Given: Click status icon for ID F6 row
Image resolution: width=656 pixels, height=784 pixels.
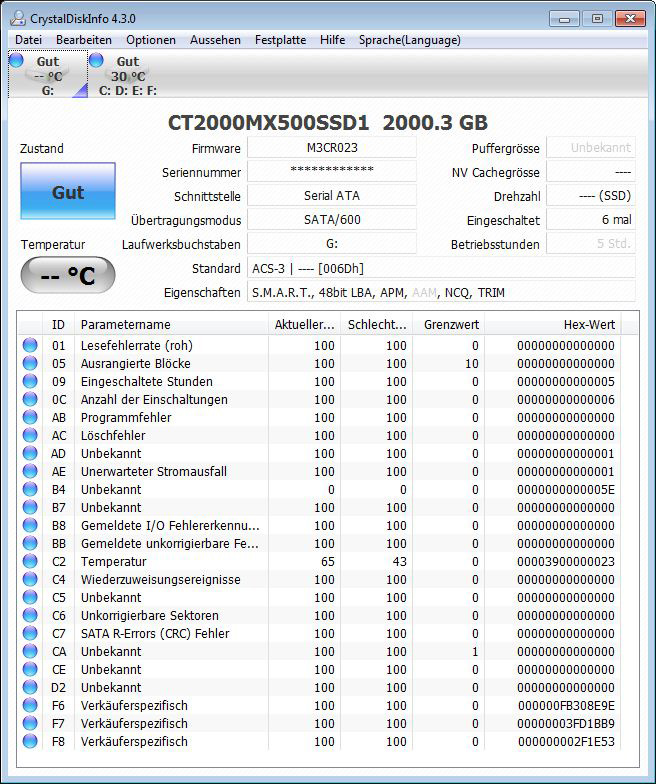Looking at the screenshot, I should 30,705.
